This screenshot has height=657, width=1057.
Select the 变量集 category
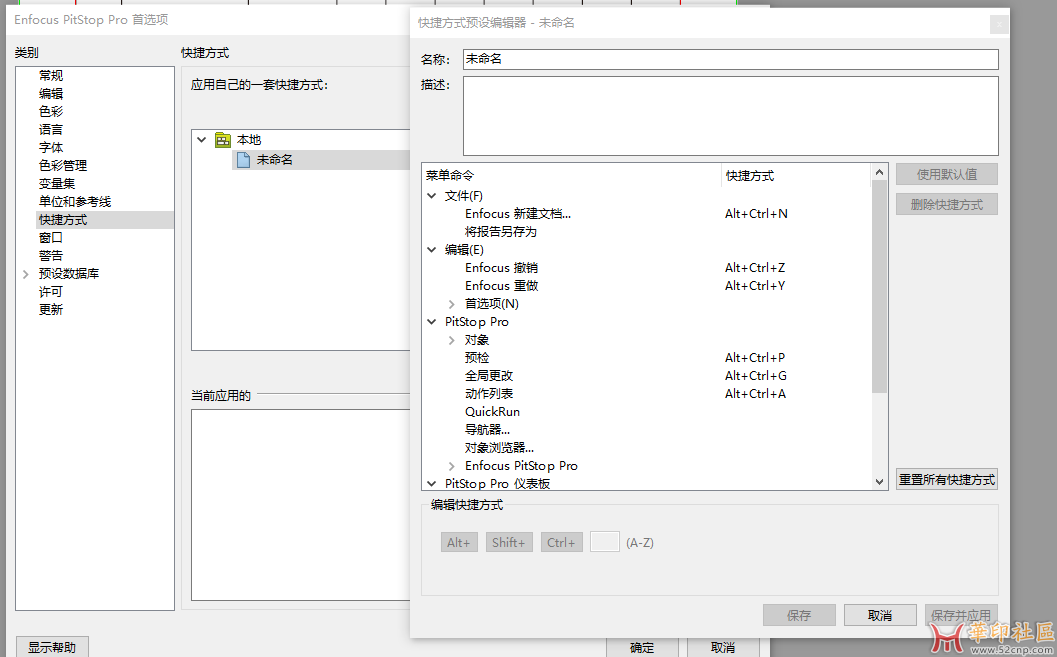click(x=57, y=183)
